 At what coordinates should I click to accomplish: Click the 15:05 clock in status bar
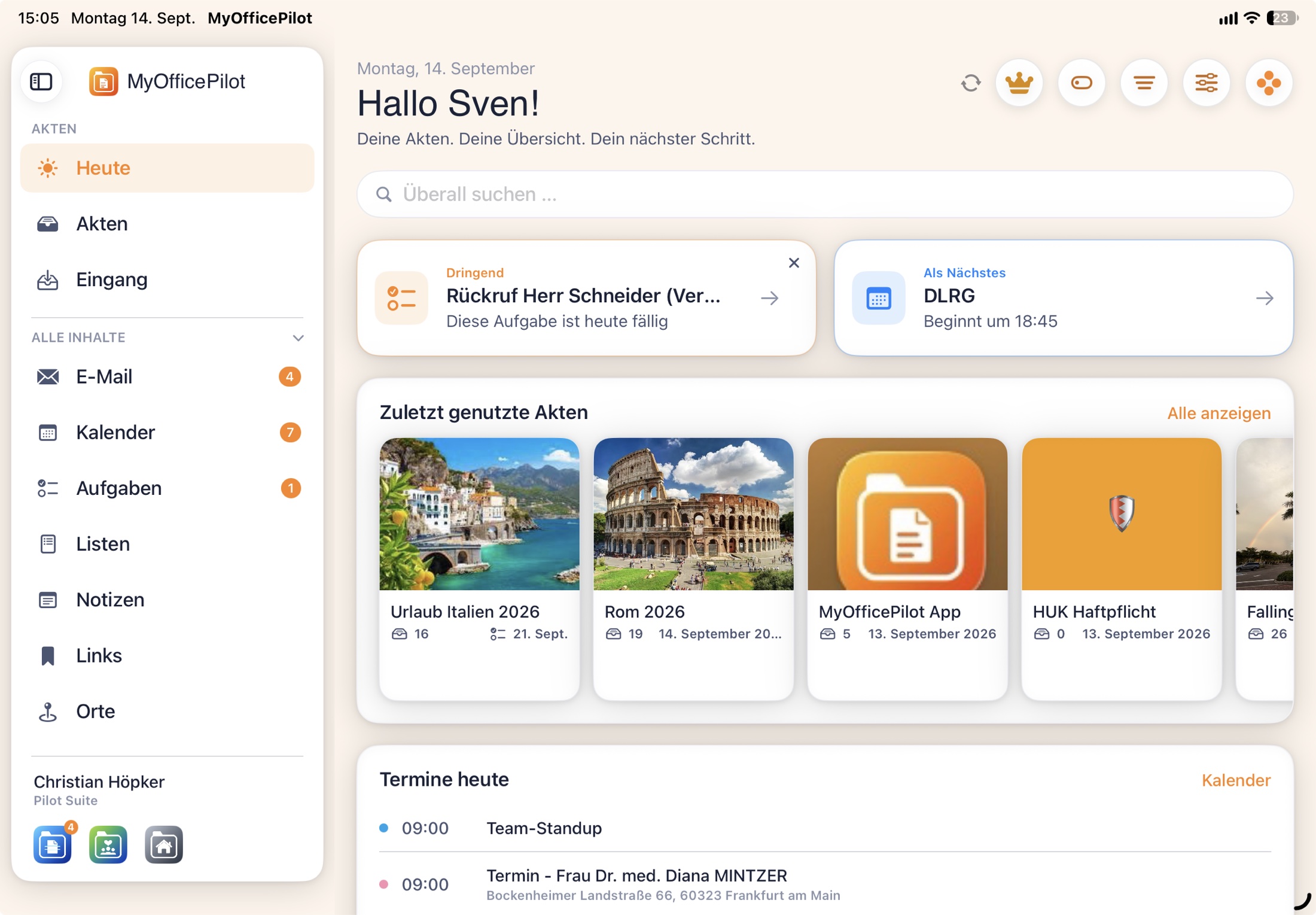click(x=39, y=18)
